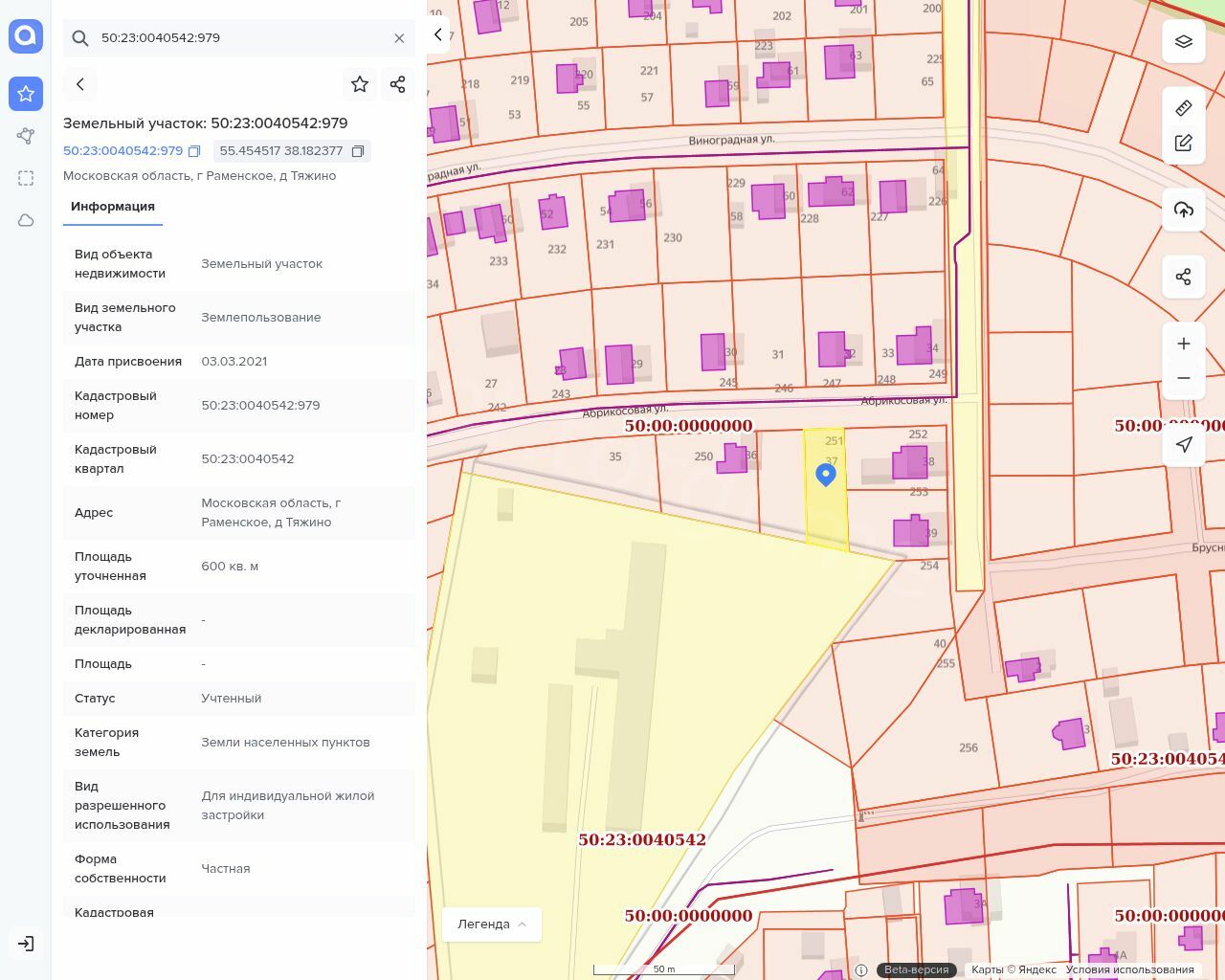
Task: Locate my position with arrow icon
Action: 1184,445
